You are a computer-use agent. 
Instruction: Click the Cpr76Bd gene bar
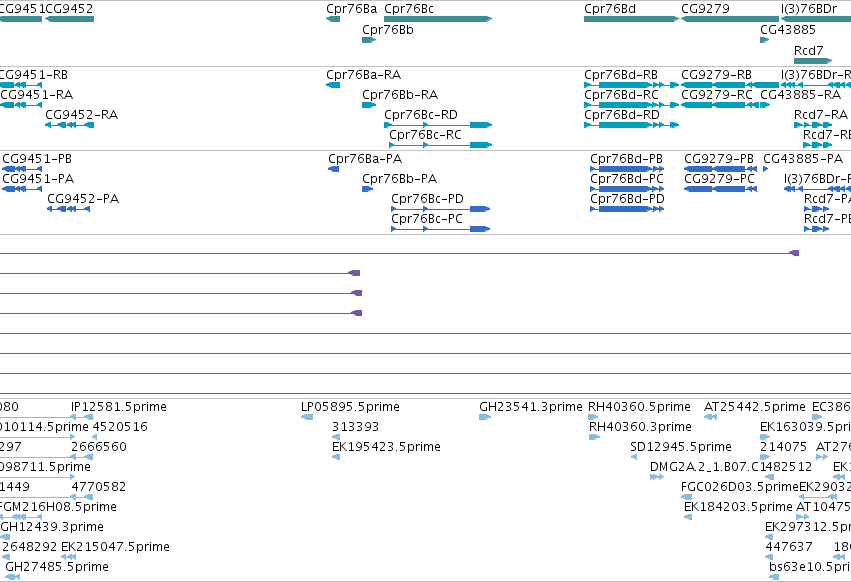[x=631, y=19]
